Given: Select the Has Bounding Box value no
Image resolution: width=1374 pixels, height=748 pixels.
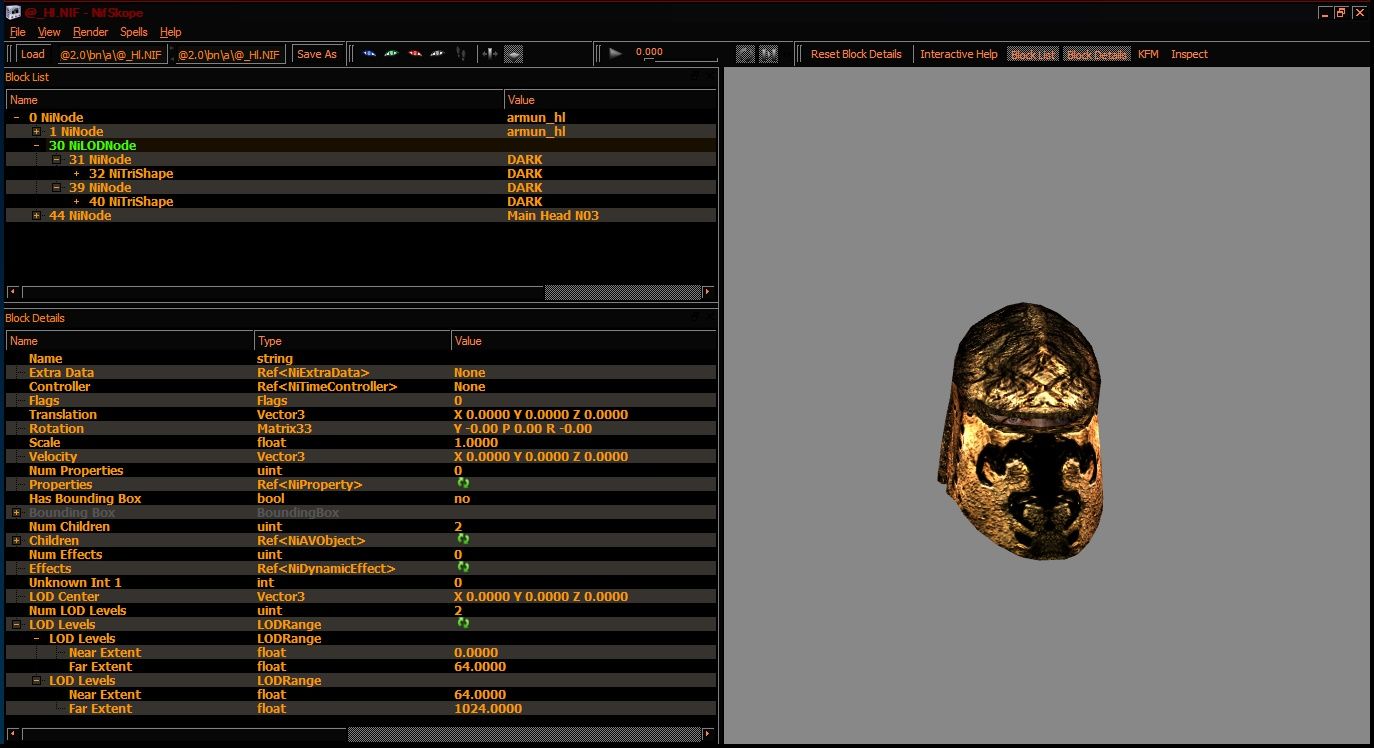Looking at the screenshot, I should 462,499.
